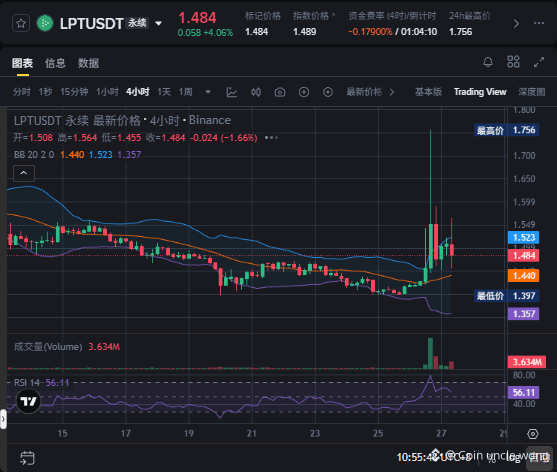Take chart snapshot with camera icon

280,92
